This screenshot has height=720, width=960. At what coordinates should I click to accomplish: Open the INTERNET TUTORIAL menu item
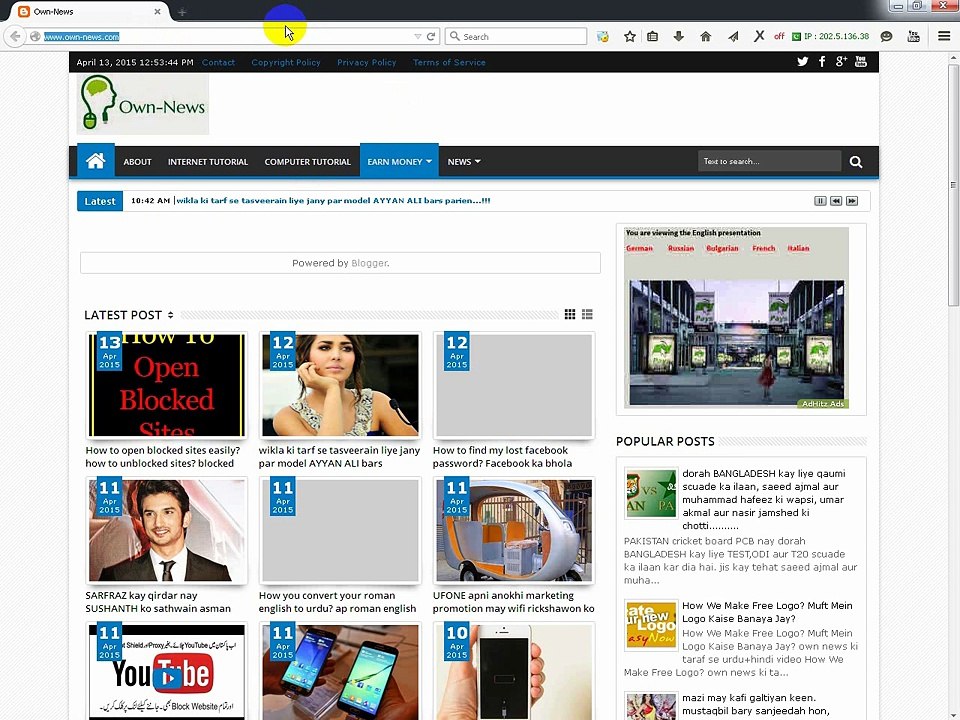207,161
